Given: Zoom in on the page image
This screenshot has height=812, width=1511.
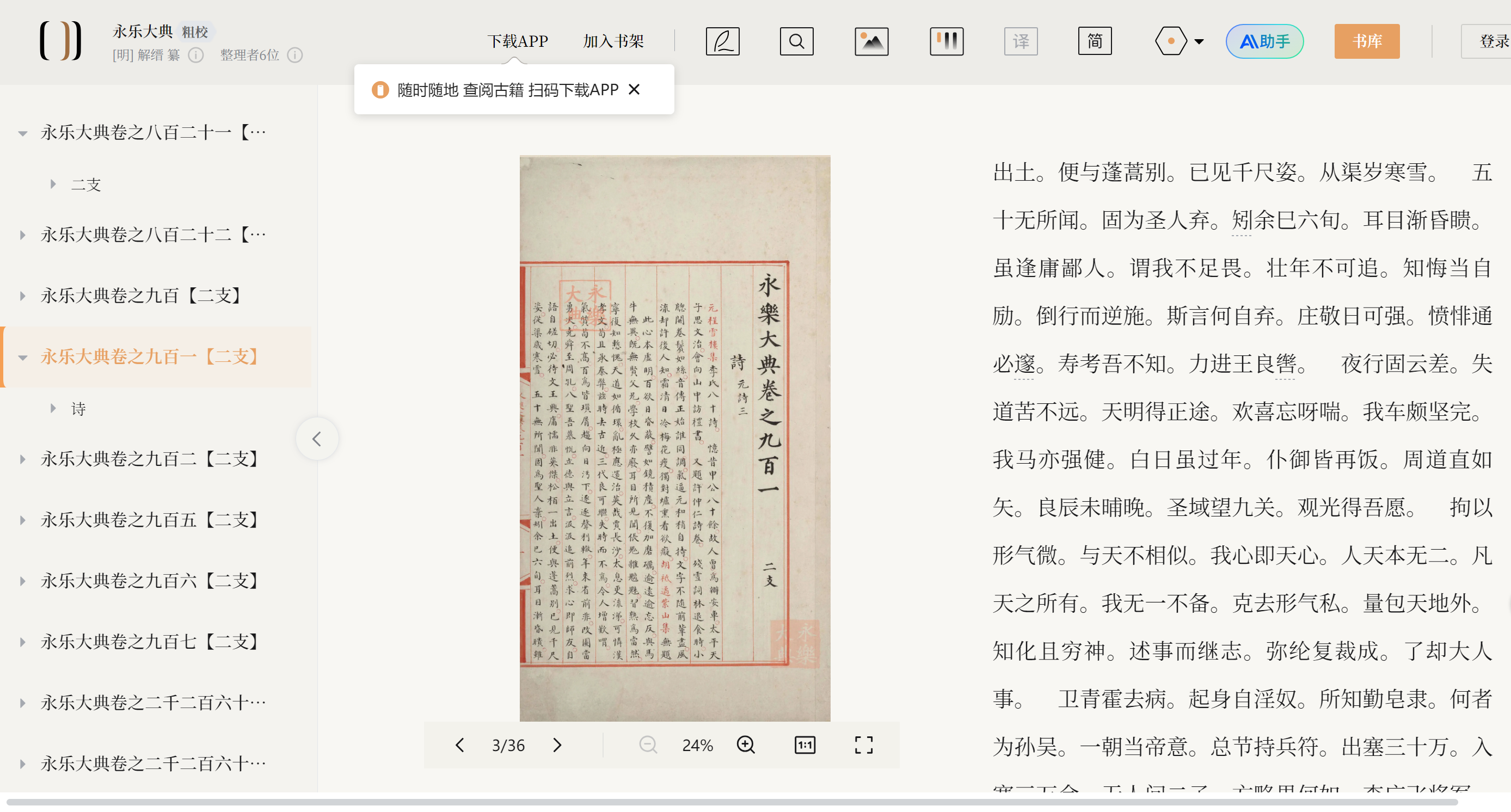Looking at the screenshot, I should (x=746, y=745).
